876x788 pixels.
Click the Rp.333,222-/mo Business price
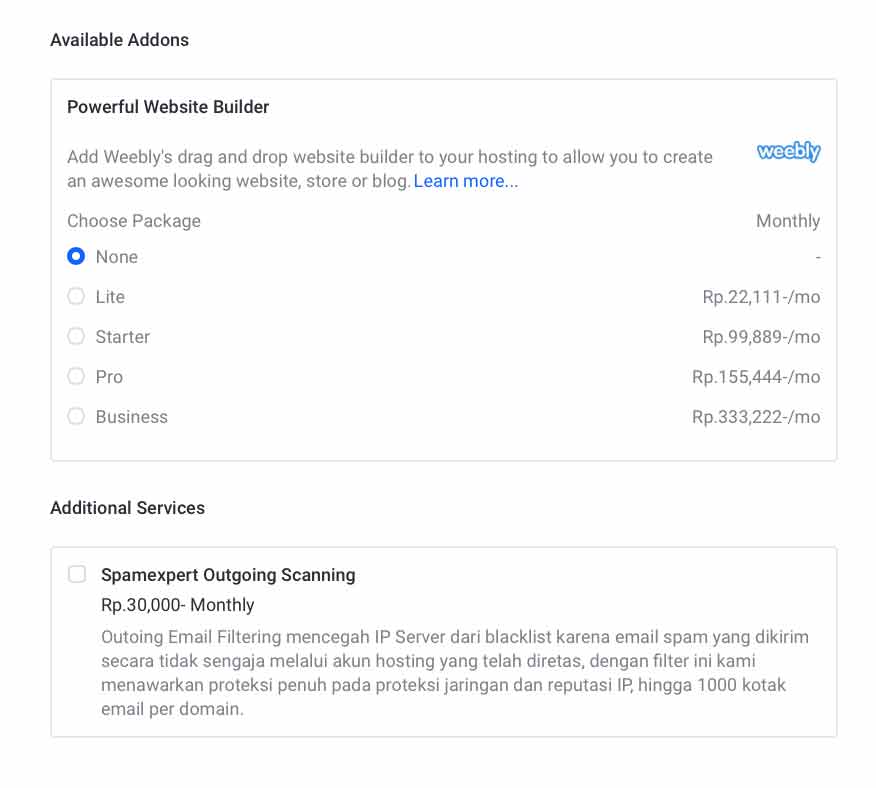pos(756,417)
